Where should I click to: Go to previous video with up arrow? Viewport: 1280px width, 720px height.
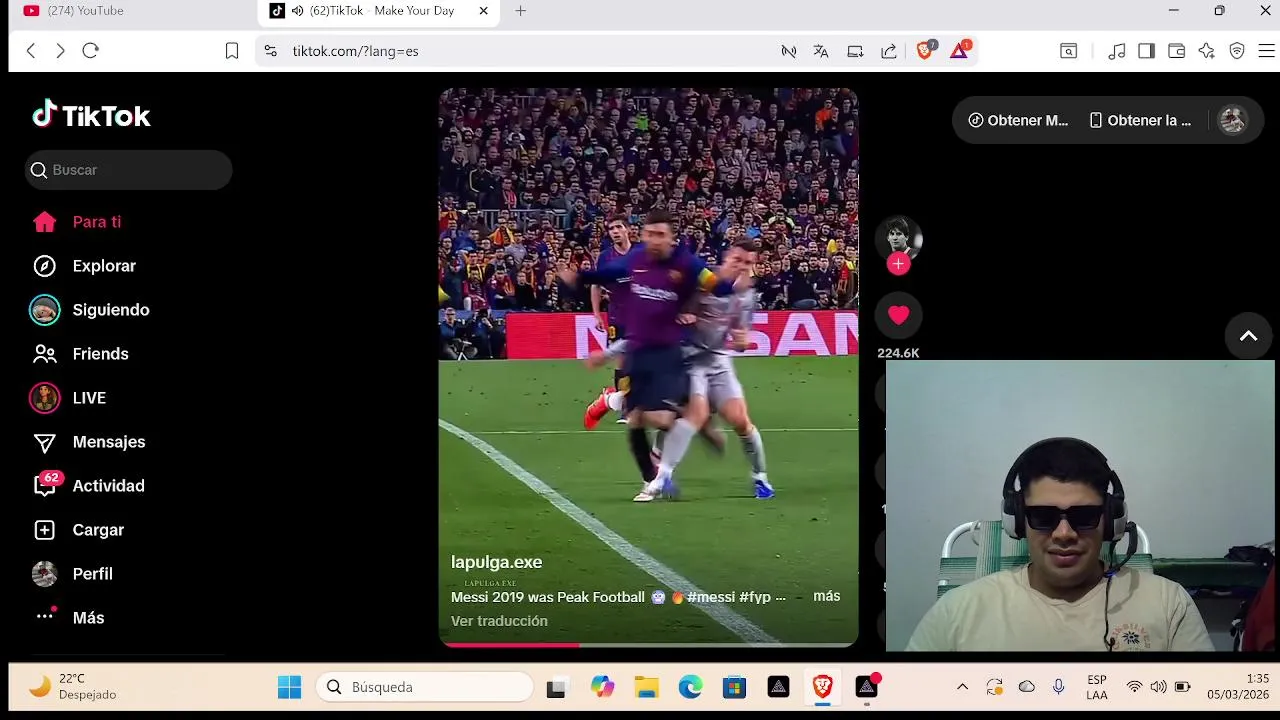pos(1248,336)
